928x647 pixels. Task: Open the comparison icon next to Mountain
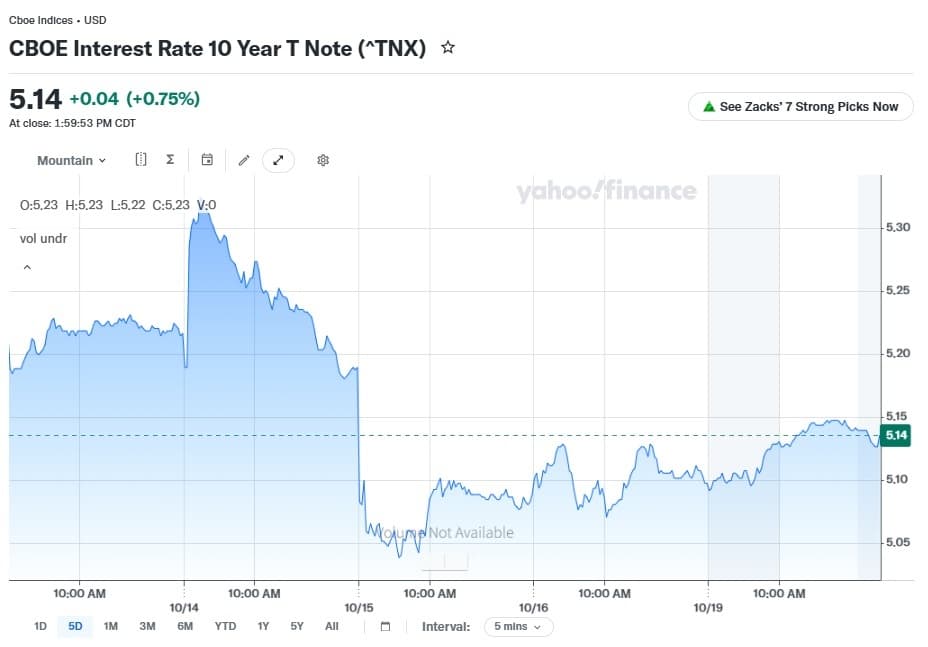140,159
